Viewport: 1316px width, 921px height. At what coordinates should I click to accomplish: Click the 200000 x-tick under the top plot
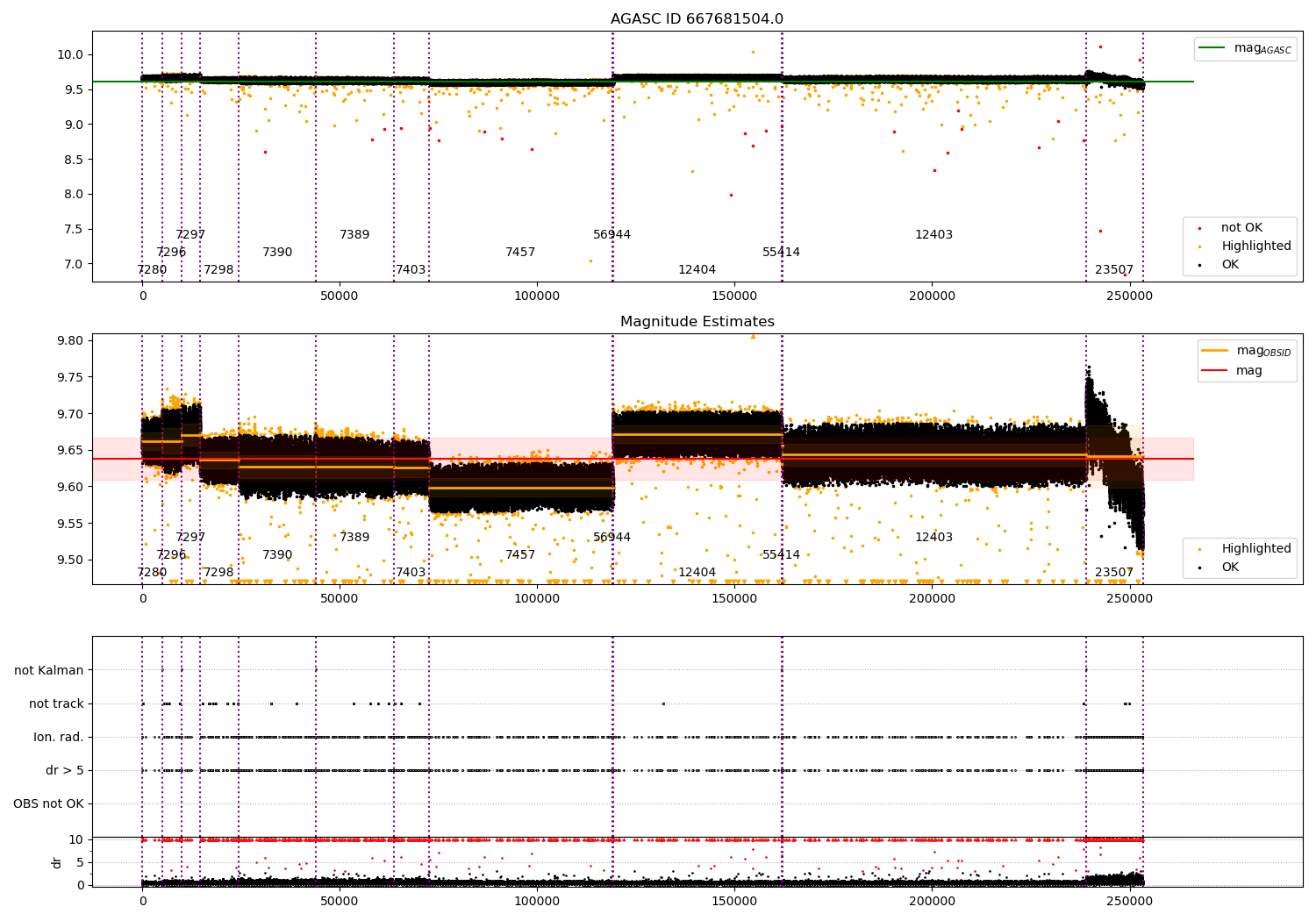(932, 296)
